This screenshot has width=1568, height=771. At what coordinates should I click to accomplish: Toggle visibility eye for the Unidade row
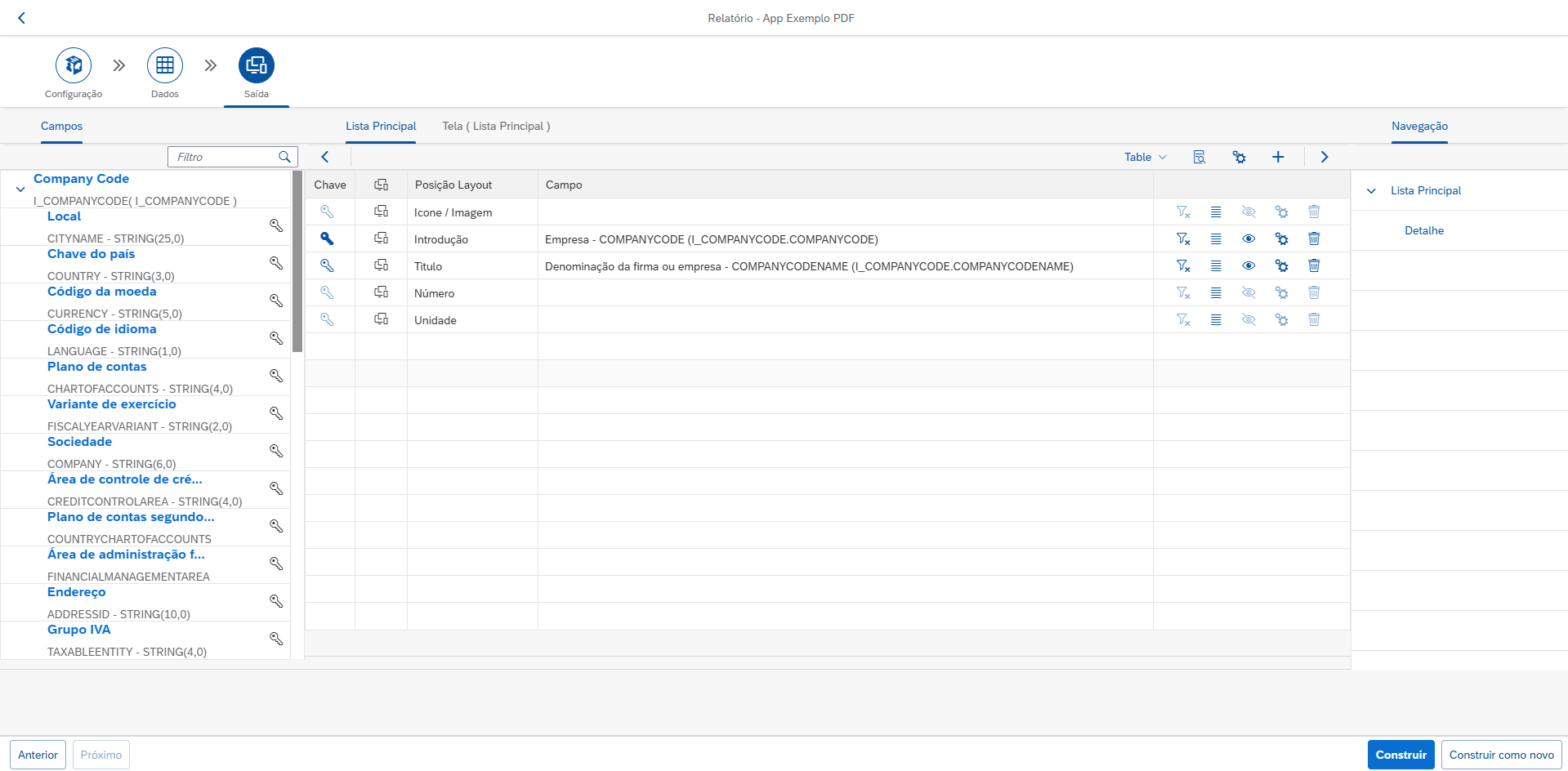[x=1249, y=319]
